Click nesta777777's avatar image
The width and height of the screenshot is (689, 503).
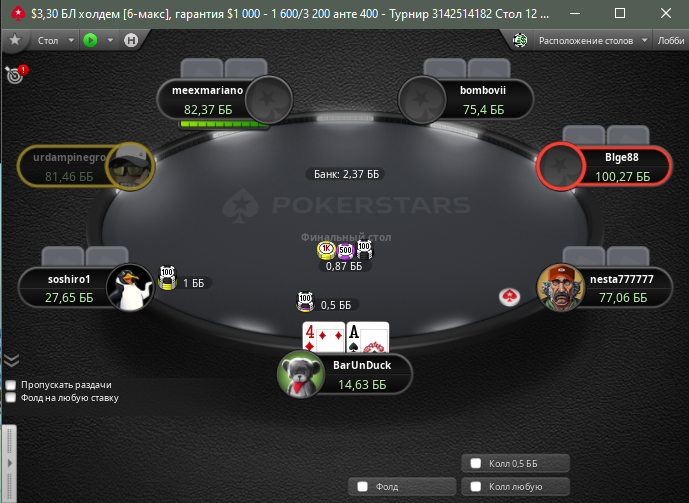(560, 288)
